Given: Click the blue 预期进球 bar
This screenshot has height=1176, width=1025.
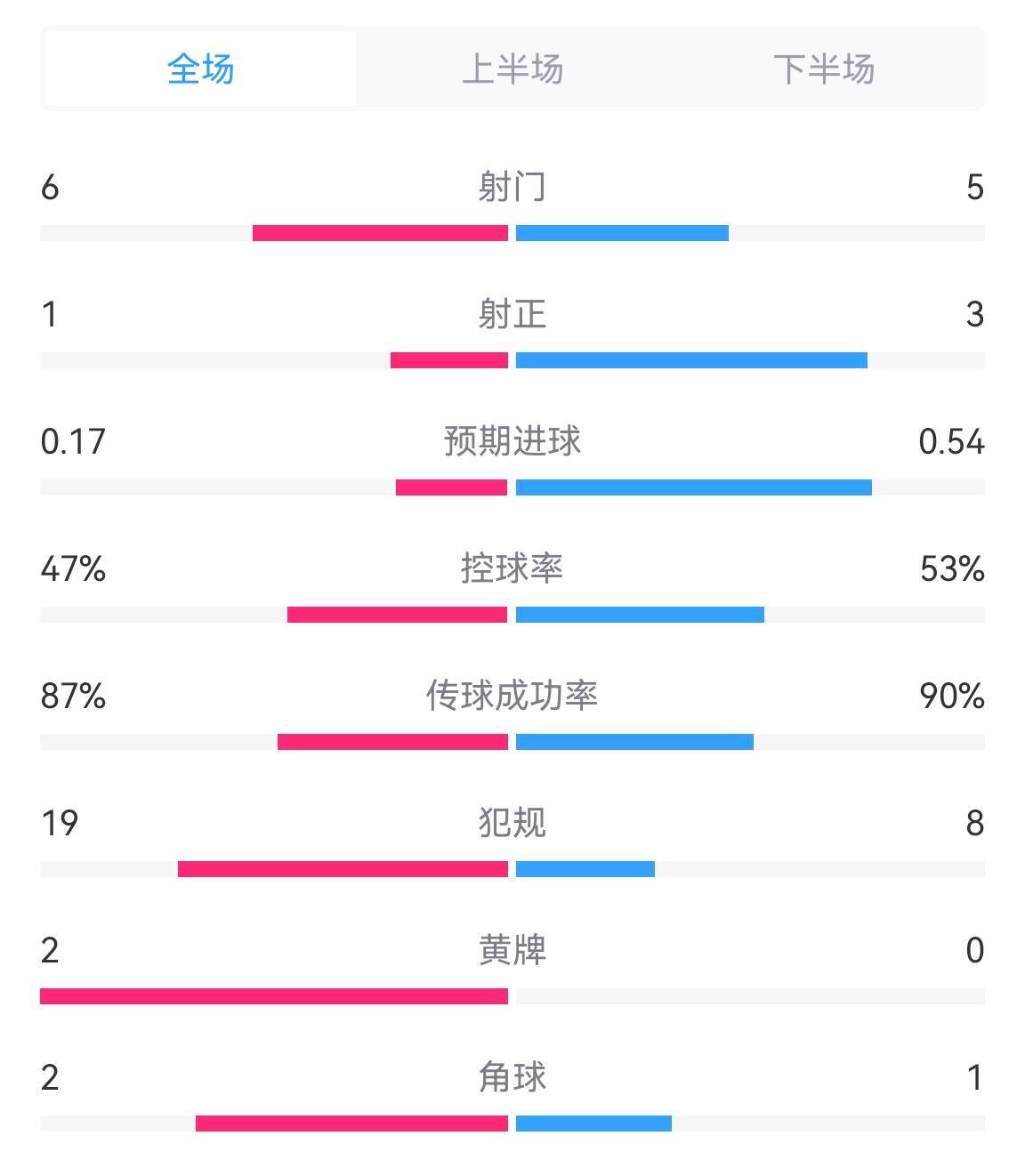Looking at the screenshot, I should (694, 487).
